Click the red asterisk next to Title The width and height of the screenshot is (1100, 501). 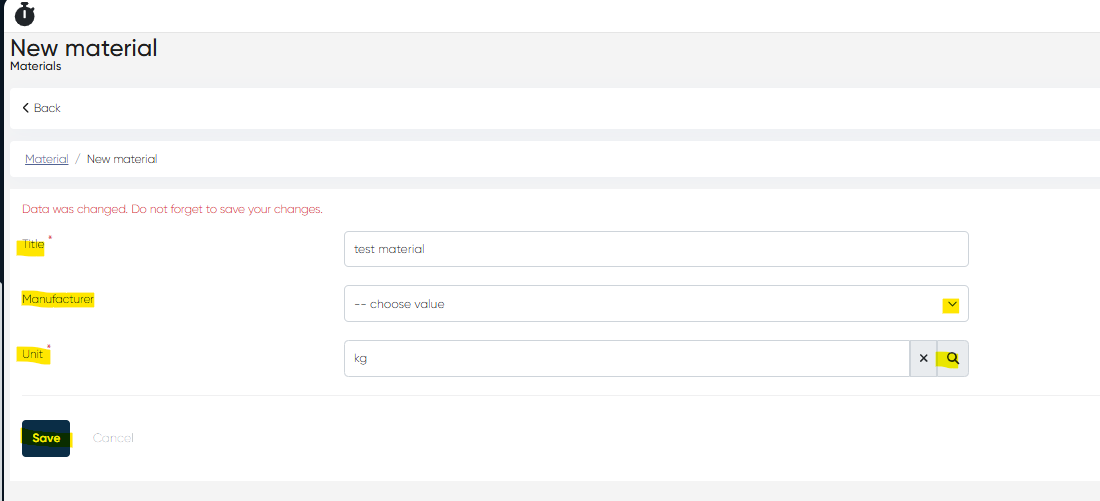click(x=50, y=238)
